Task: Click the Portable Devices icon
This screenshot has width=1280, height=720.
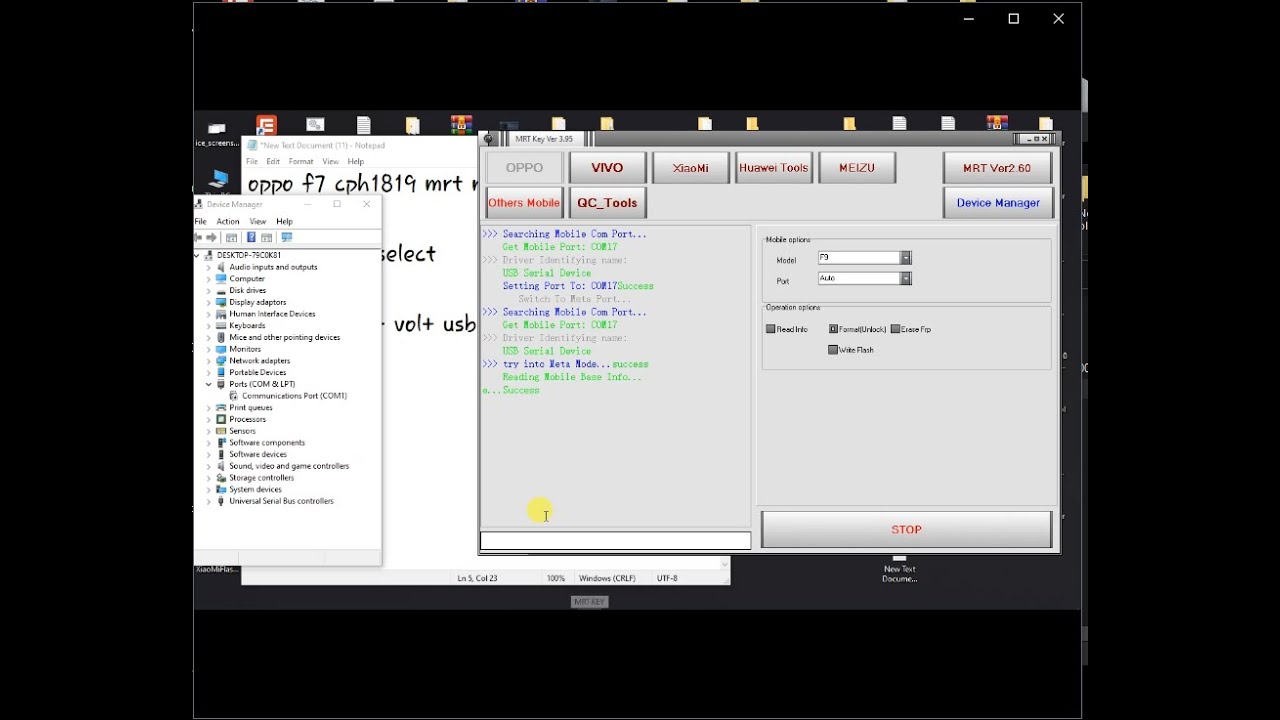Action: pyautogui.click(x=221, y=372)
